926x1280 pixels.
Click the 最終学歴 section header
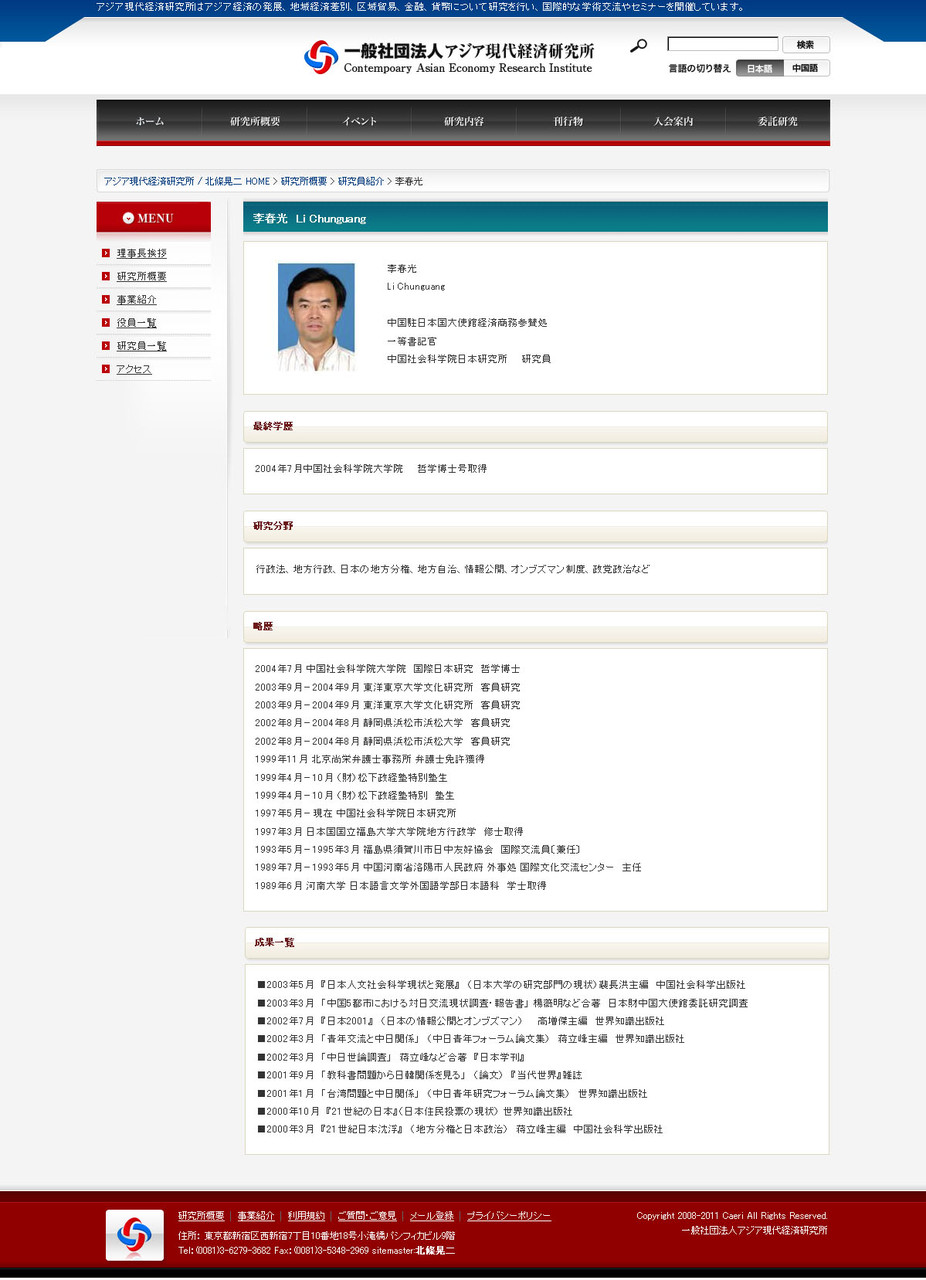click(535, 427)
